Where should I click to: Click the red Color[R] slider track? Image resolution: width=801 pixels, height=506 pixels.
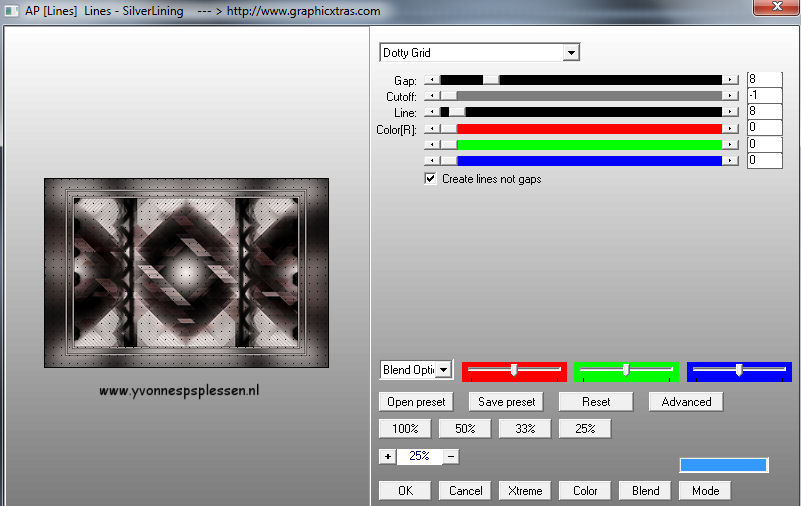point(581,129)
